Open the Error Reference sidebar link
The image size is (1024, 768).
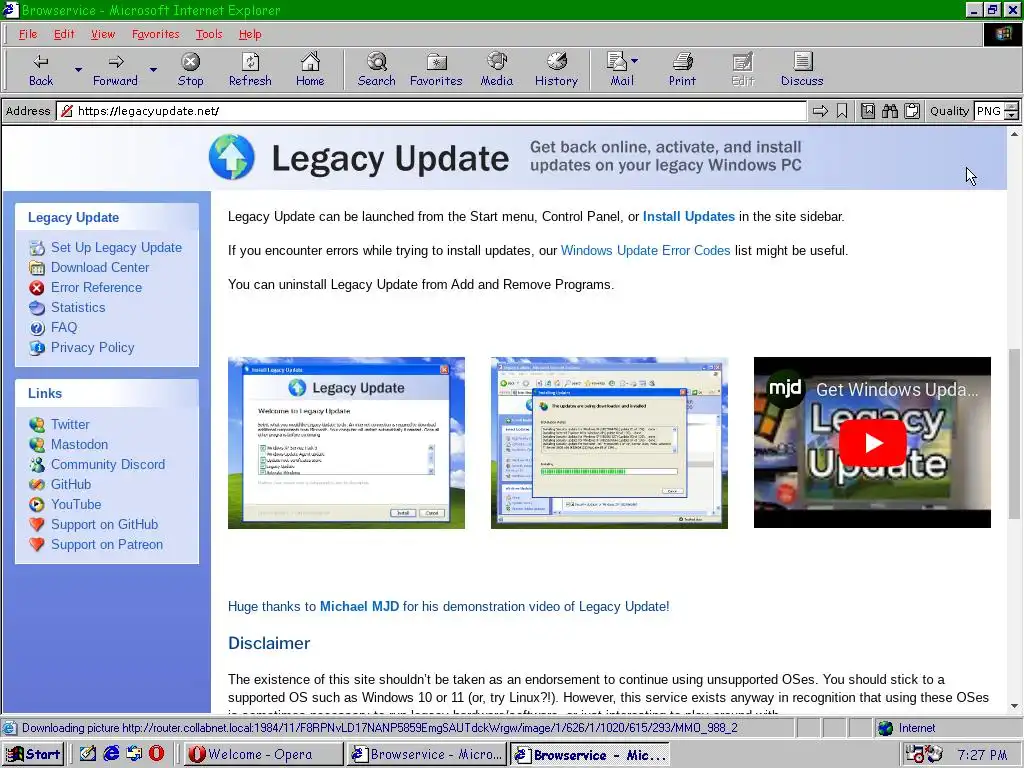pyautogui.click(x=96, y=287)
